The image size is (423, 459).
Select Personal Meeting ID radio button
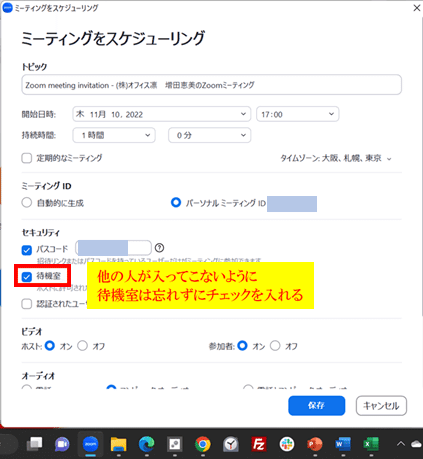(x=176, y=202)
